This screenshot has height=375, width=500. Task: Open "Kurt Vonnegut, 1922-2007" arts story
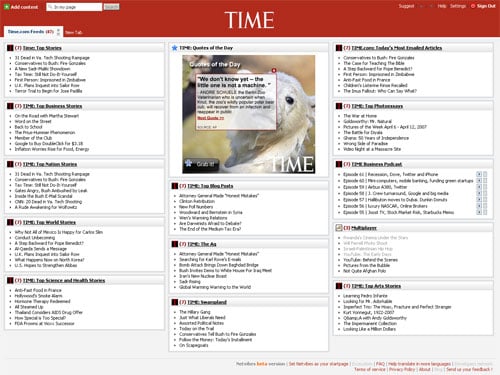point(369,312)
